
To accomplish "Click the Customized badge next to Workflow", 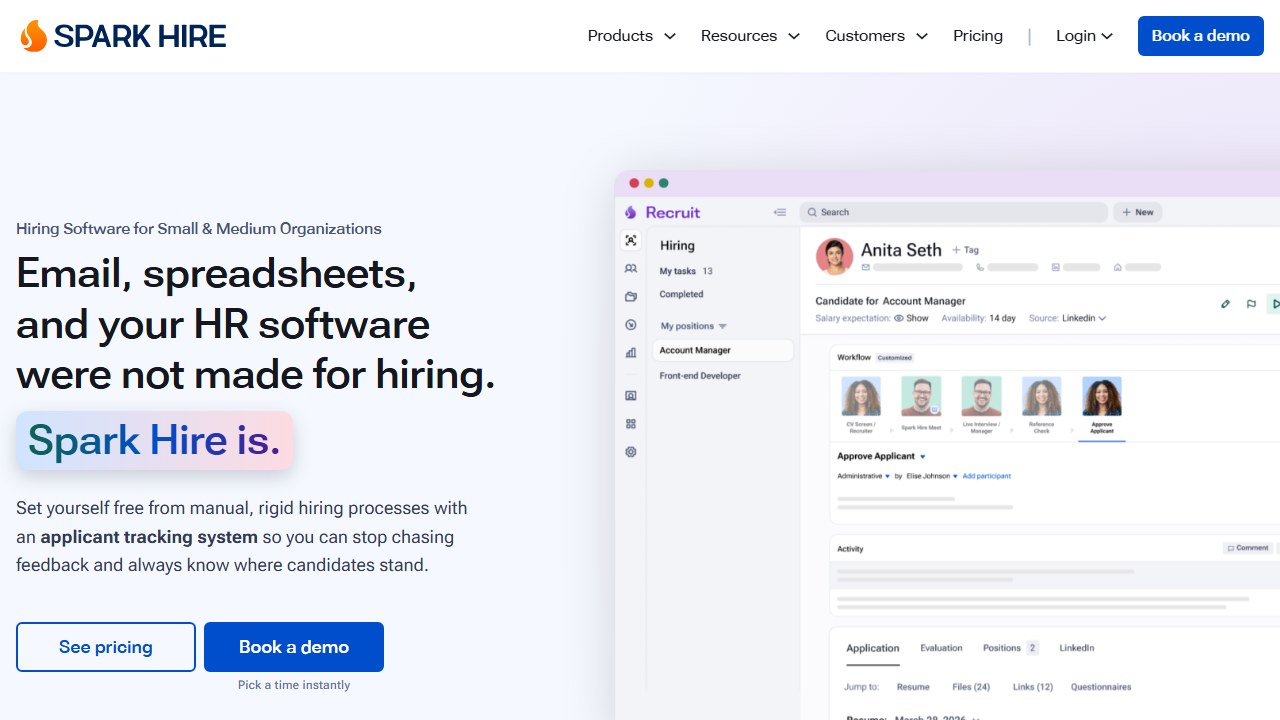I will pyautogui.click(x=895, y=357).
